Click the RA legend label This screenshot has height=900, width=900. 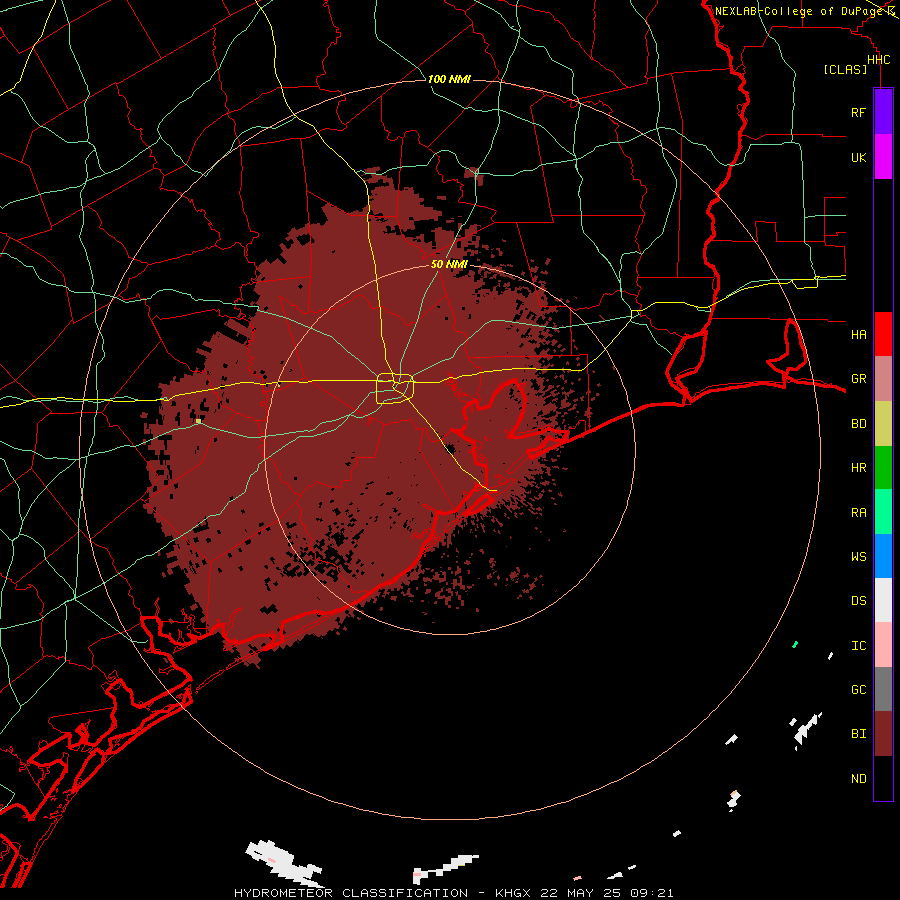point(858,513)
